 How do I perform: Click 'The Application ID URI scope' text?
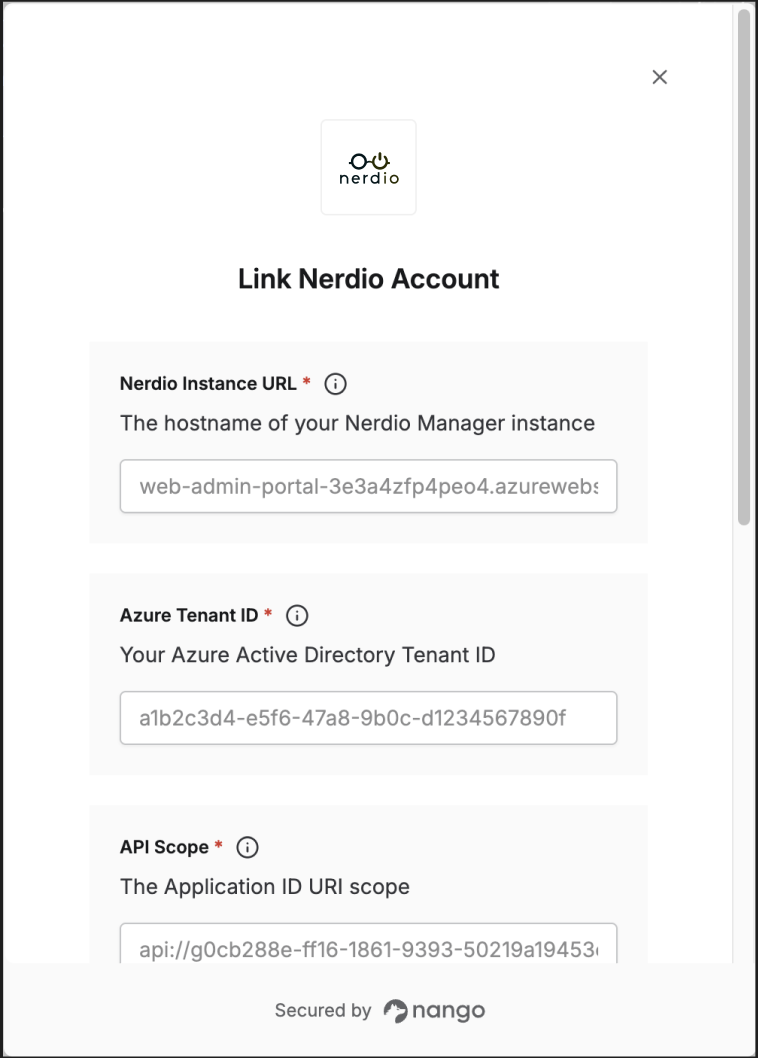(x=265, y=887)
